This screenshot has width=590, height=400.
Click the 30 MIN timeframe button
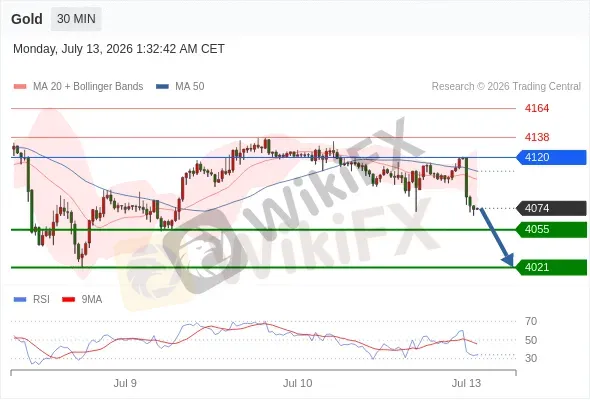(76, 19)
